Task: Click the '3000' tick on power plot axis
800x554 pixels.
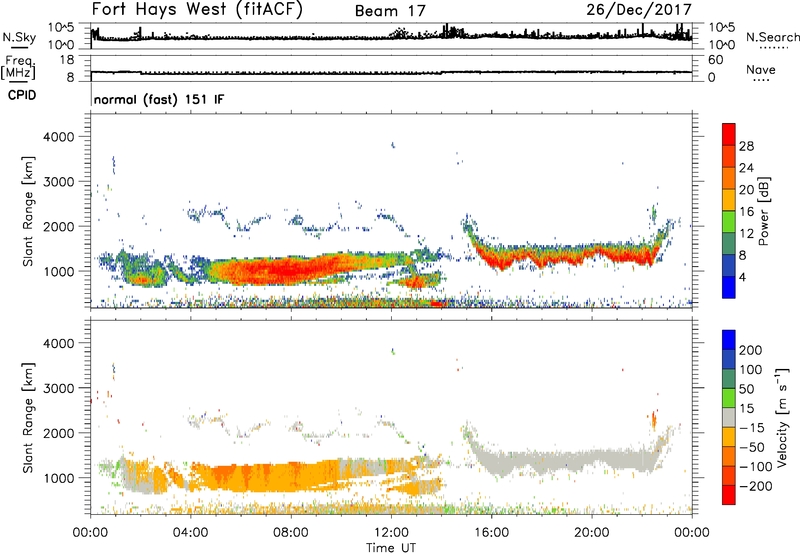Action: pos(59,182)
